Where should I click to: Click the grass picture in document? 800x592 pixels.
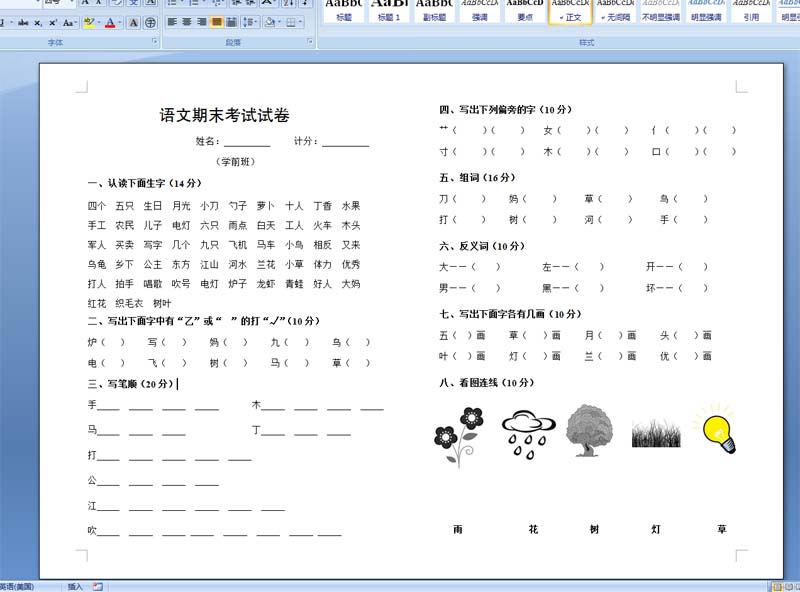[656, 433]
